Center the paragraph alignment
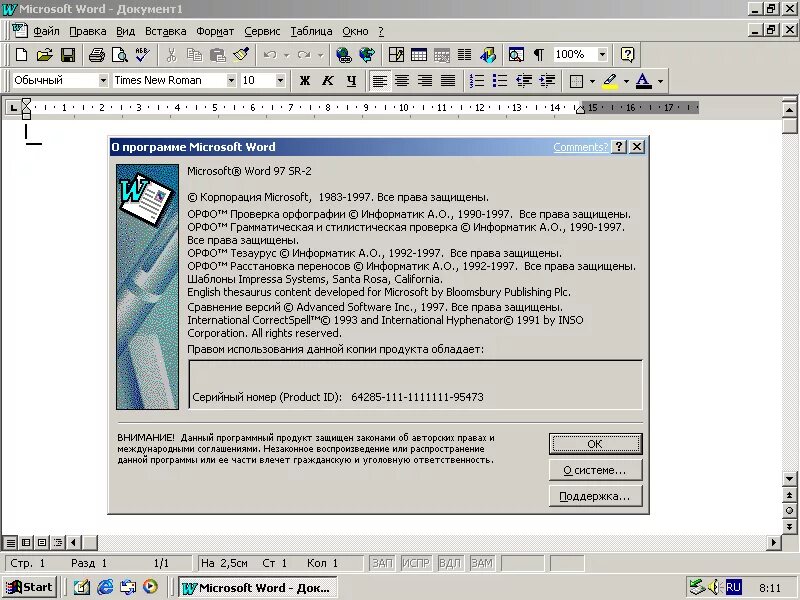The height and width of the screenshot is (600, 800). click(x=402, y=81)
